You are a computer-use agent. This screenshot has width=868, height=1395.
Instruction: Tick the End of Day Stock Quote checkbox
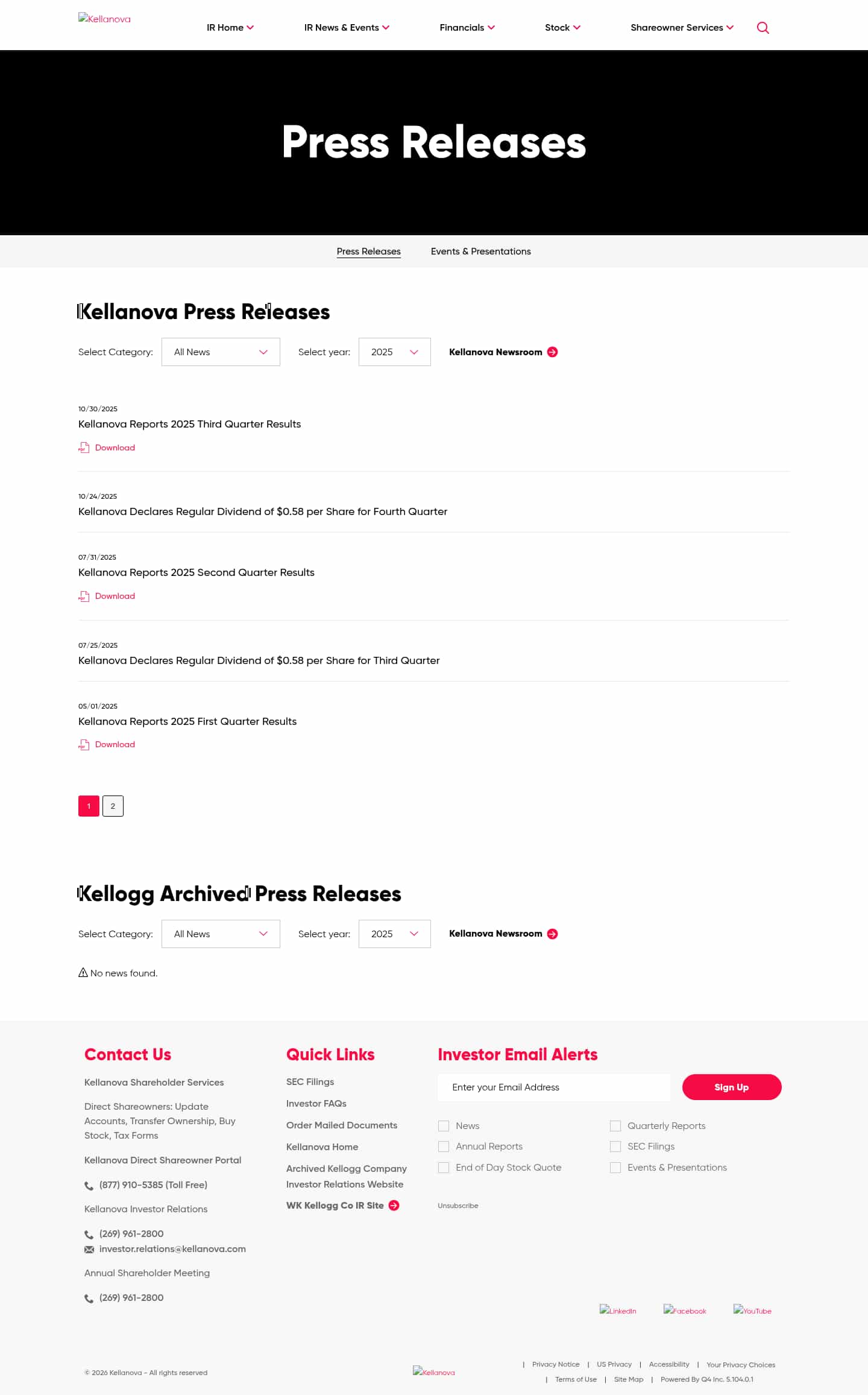pyautogui.click(x=444, y=1168)
